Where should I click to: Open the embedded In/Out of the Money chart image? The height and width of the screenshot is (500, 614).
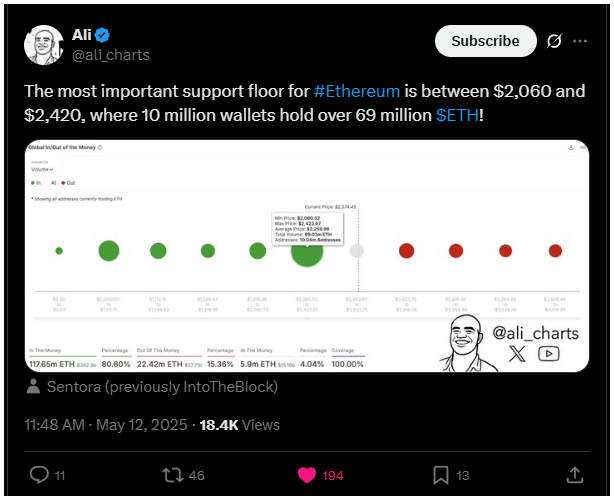[307, 256]
